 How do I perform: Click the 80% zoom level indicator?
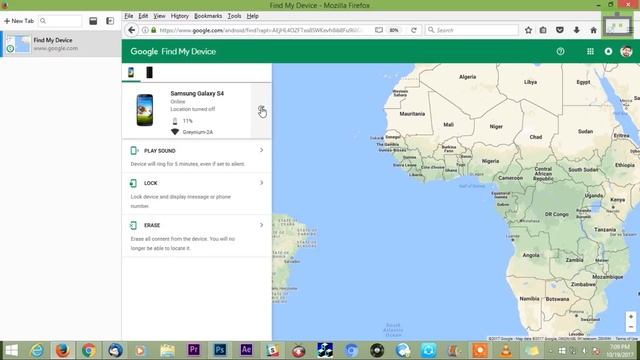pos(394,30)
